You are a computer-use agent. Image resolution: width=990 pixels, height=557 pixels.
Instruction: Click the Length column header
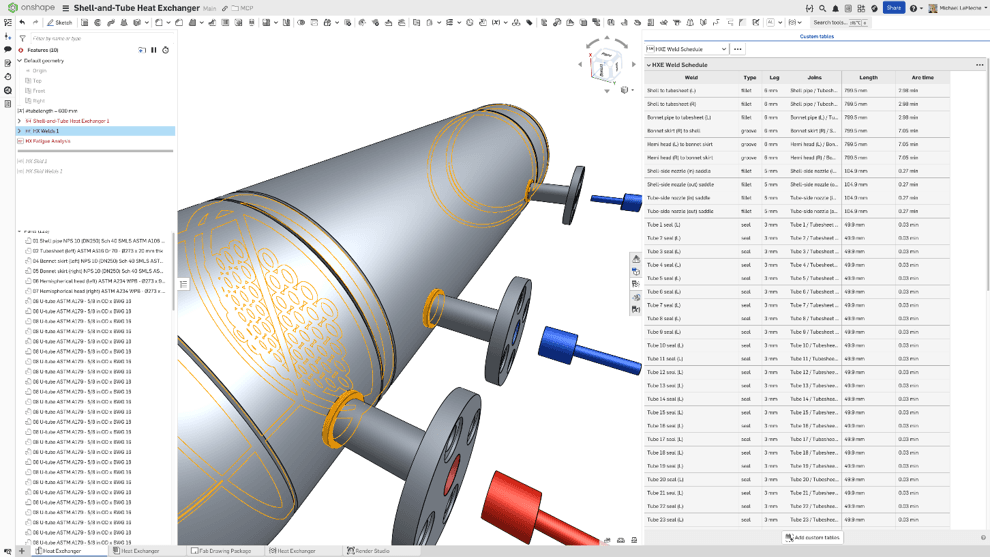868,78
